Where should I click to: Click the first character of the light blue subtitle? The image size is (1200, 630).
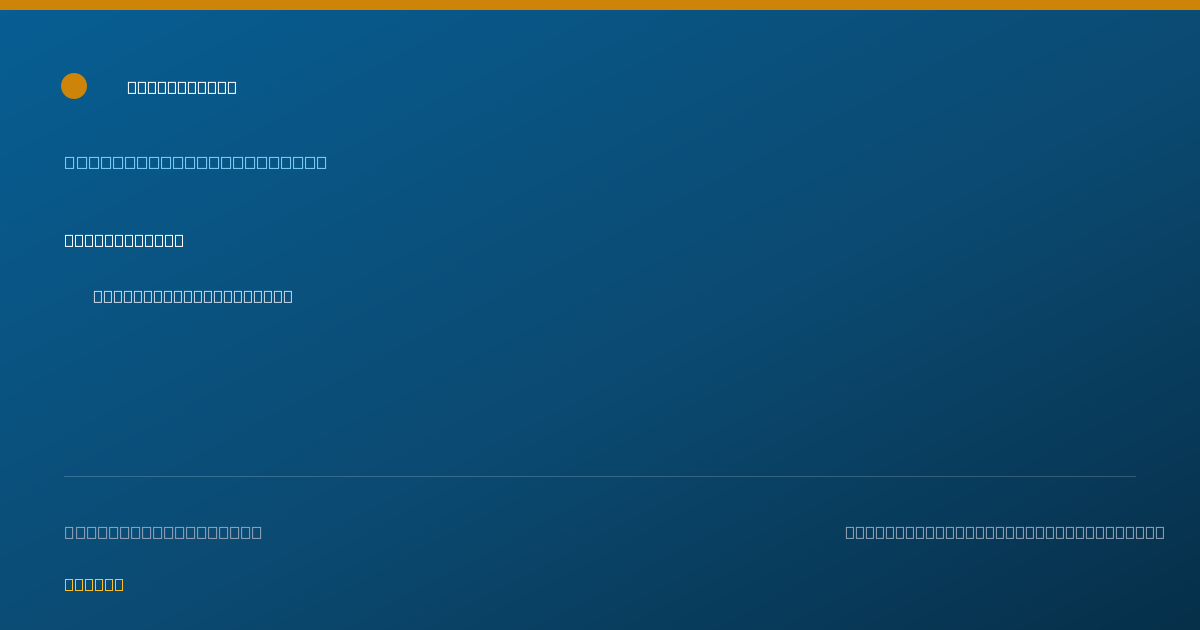pyautogui.click(x=70, y=162)
